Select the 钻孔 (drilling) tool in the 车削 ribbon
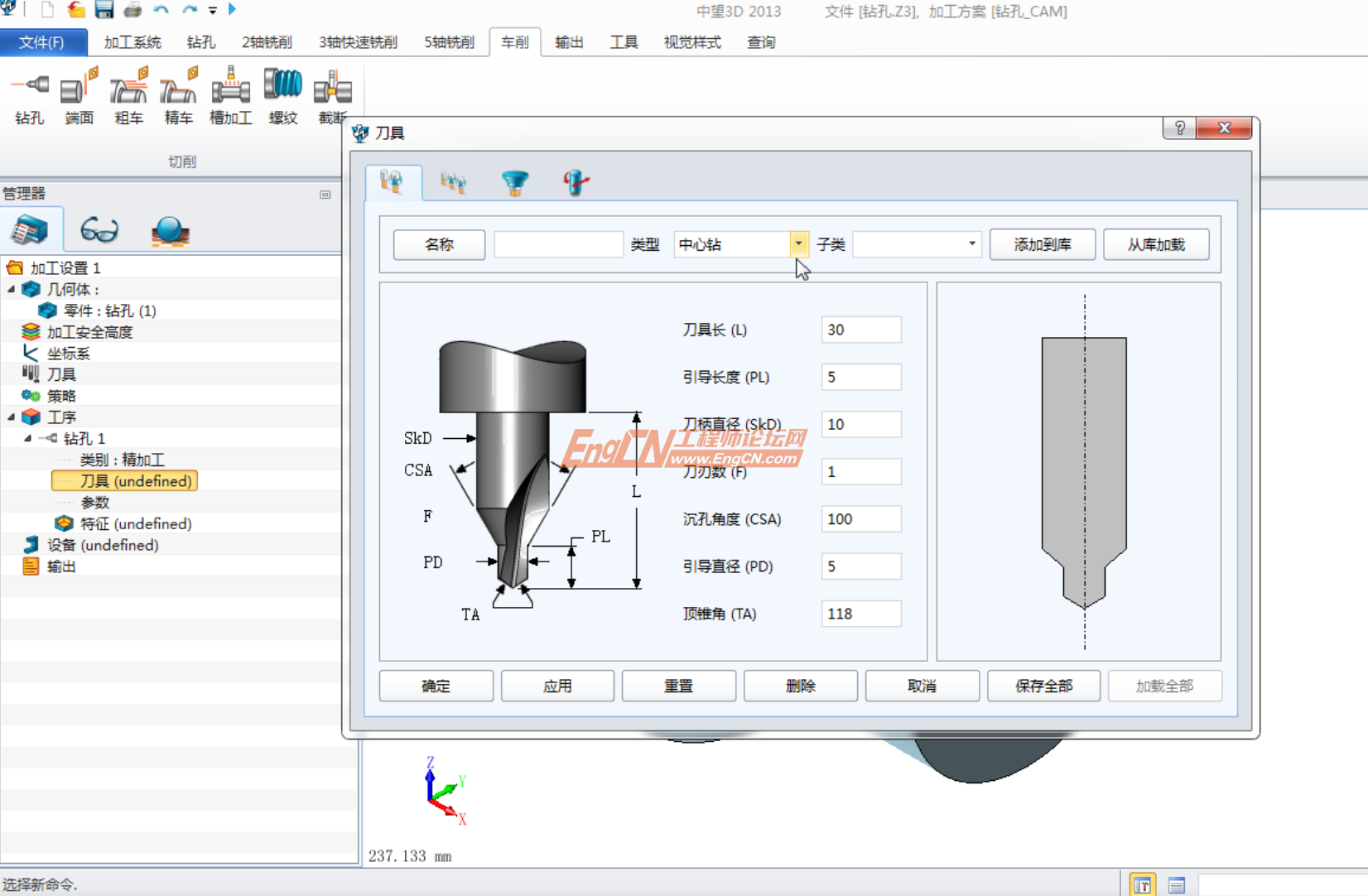This screenshot has height=896, width=1368. coord(29,95)
